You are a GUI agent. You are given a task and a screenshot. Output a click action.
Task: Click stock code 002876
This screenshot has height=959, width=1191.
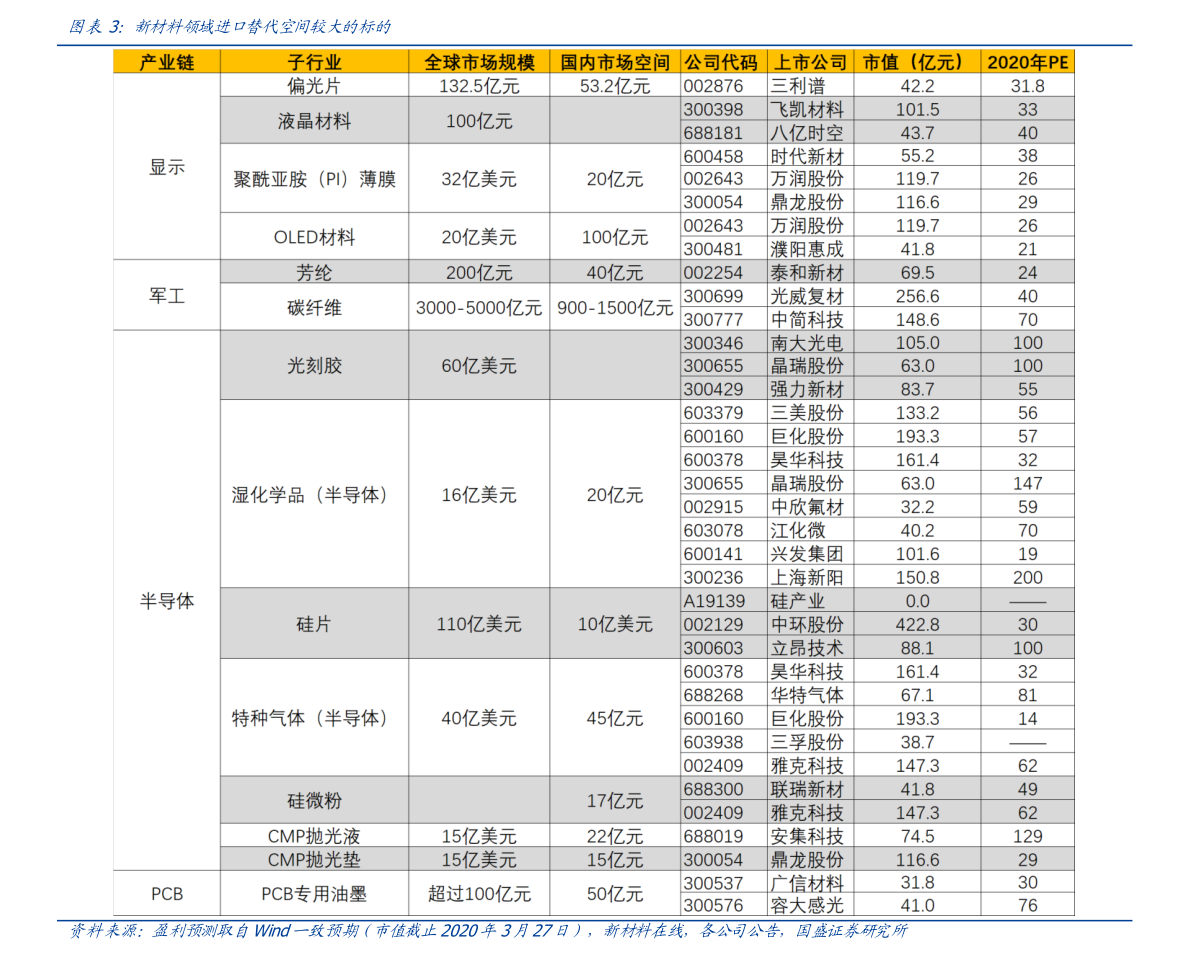coord(713,86)
